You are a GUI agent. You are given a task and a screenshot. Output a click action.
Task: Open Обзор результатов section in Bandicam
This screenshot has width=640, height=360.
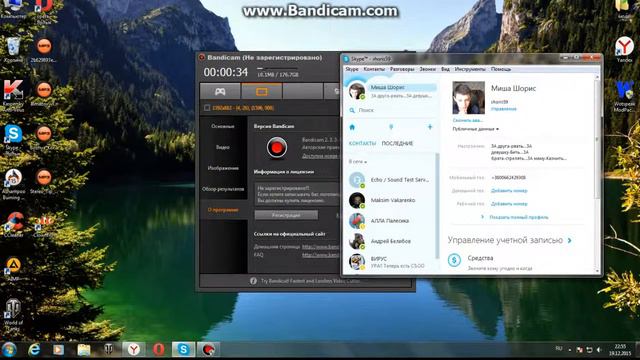coord(223,189)
